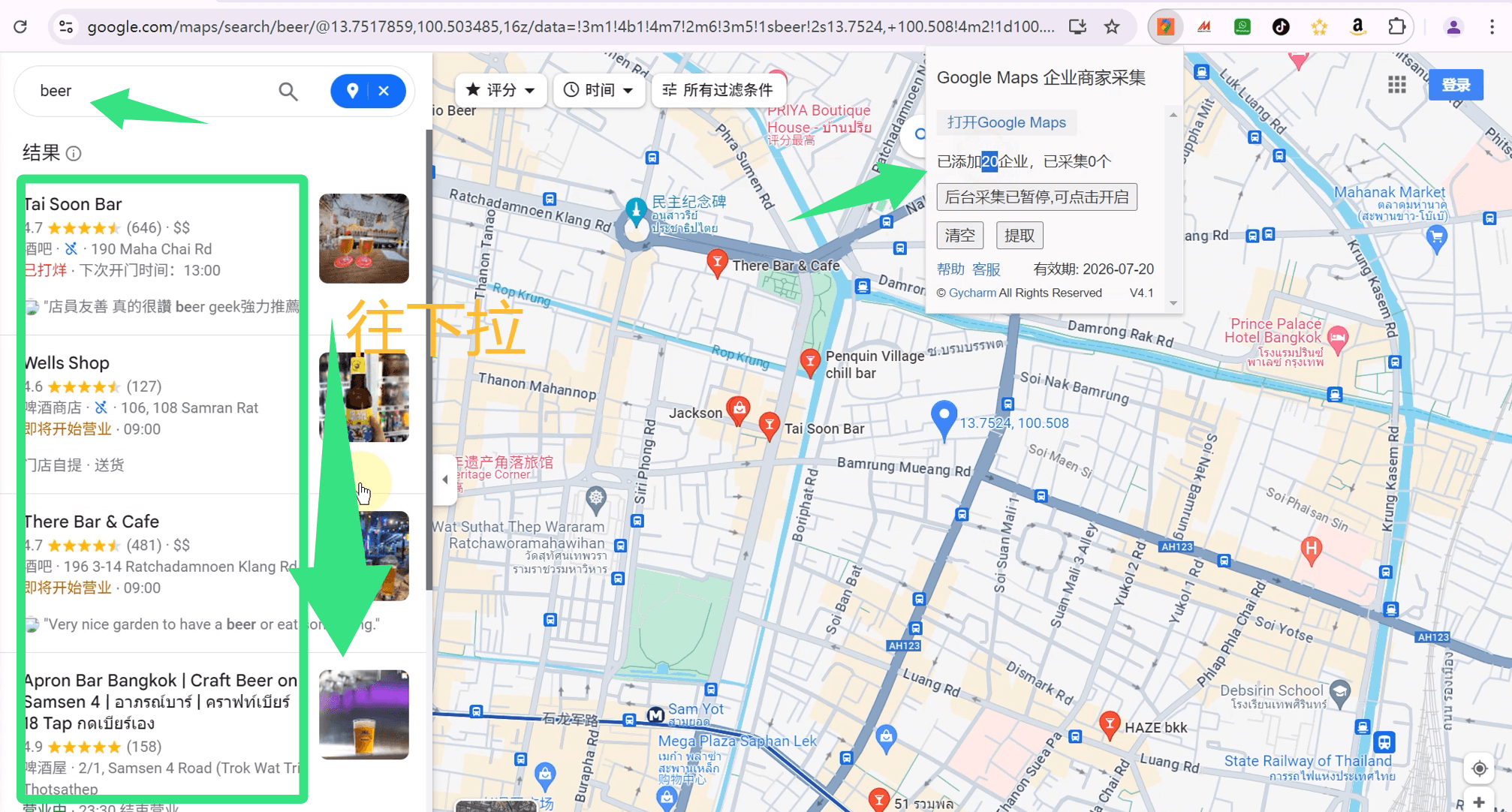Open the Google Maps scraper extension icon
The width and height of the screenshot is (1512, 812).
pyautogui.click(x=1165, y=26)
